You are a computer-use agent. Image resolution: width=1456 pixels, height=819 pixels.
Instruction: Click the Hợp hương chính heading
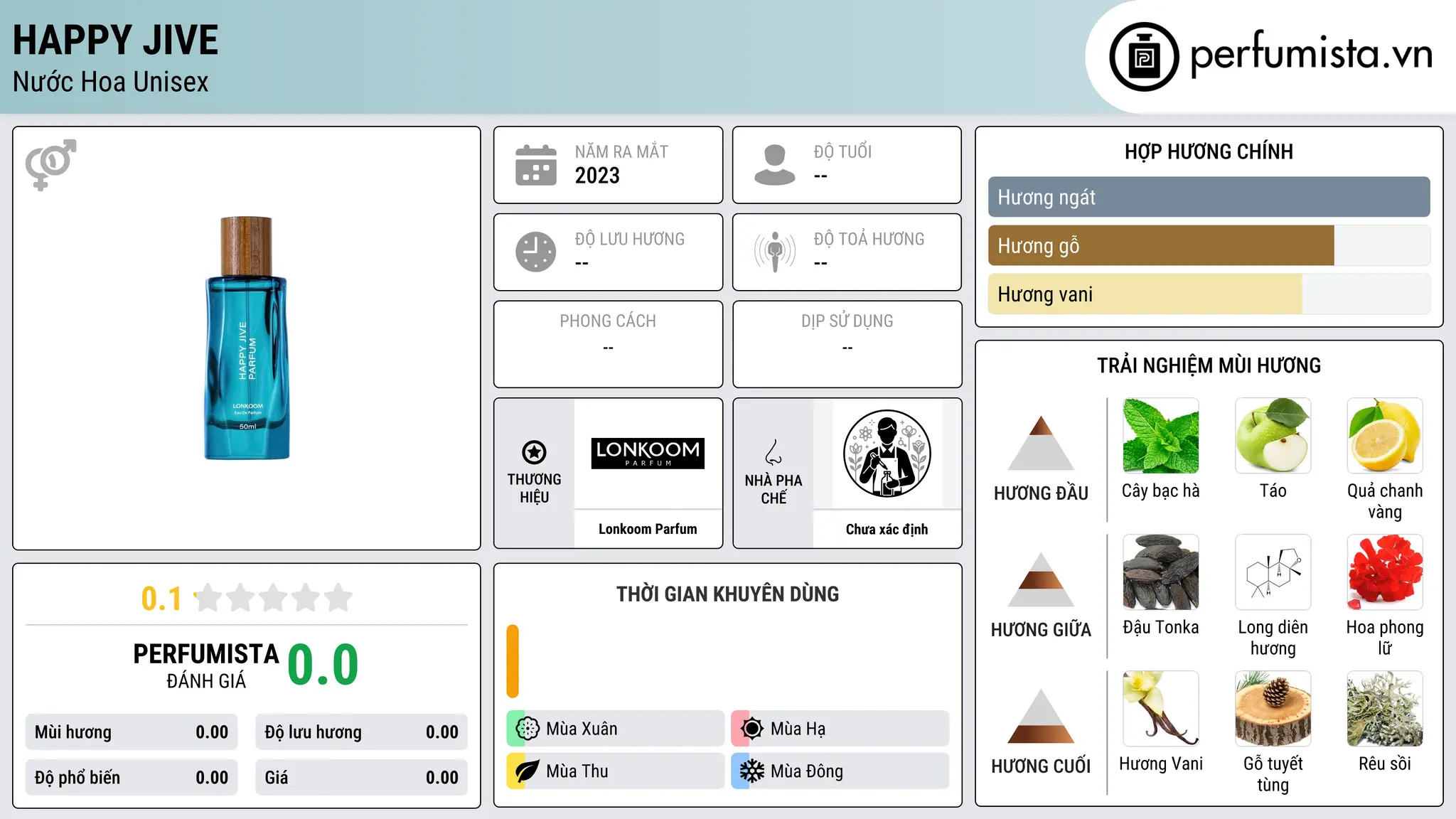pyautogui.click(x=1209, y=151)
